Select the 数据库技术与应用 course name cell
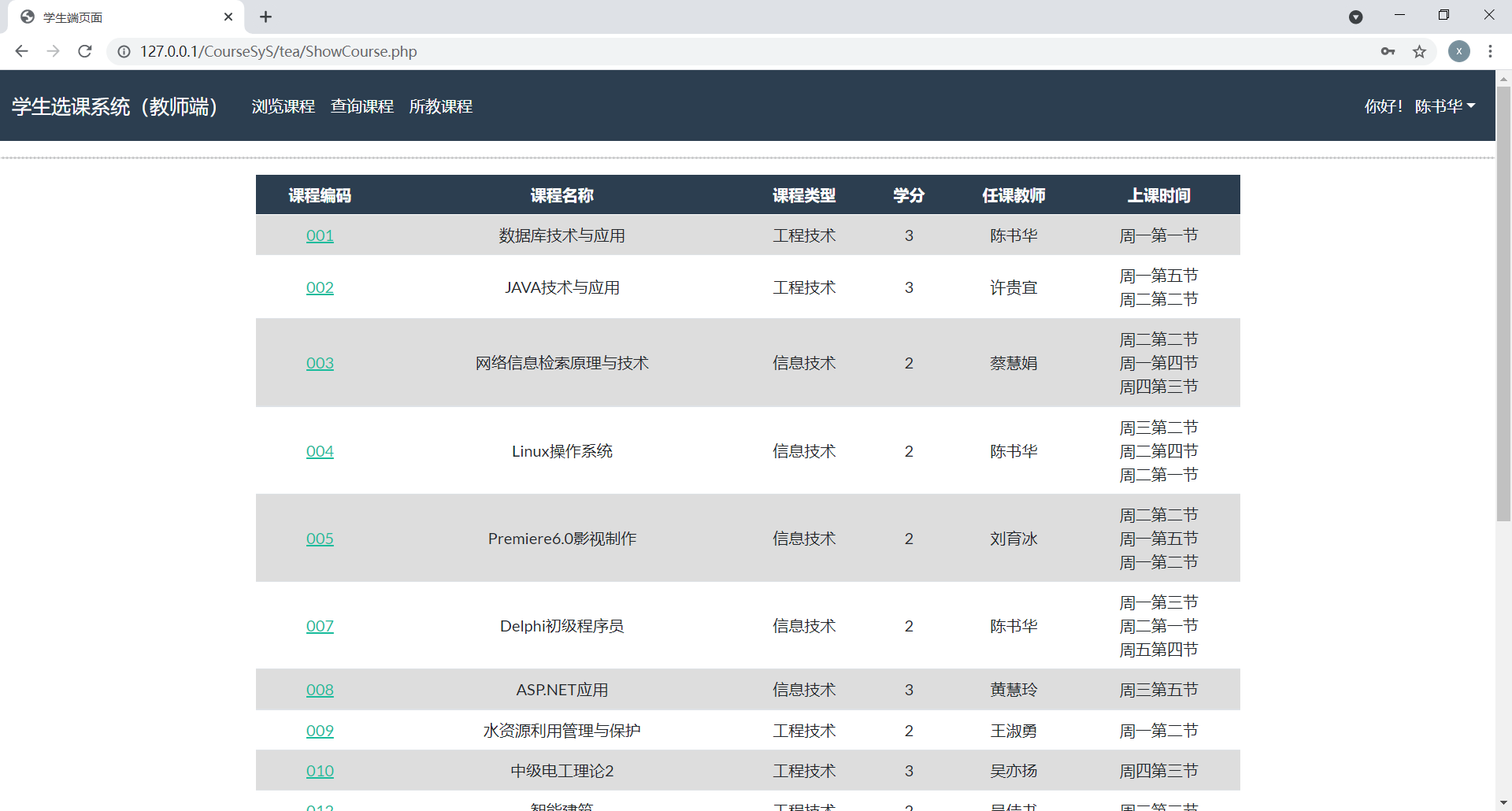The width and height of the screenshot is (1512, 811). coord(562,235)
